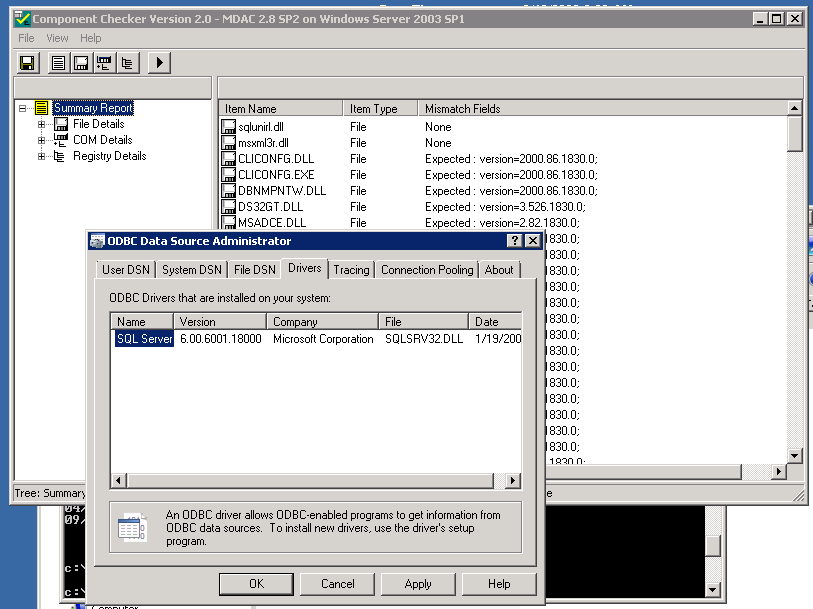Screen dimensions: 813x609
Task: Click the Registry Details toolbar icon
Action: pyautogui.click(x=127, y=63)
